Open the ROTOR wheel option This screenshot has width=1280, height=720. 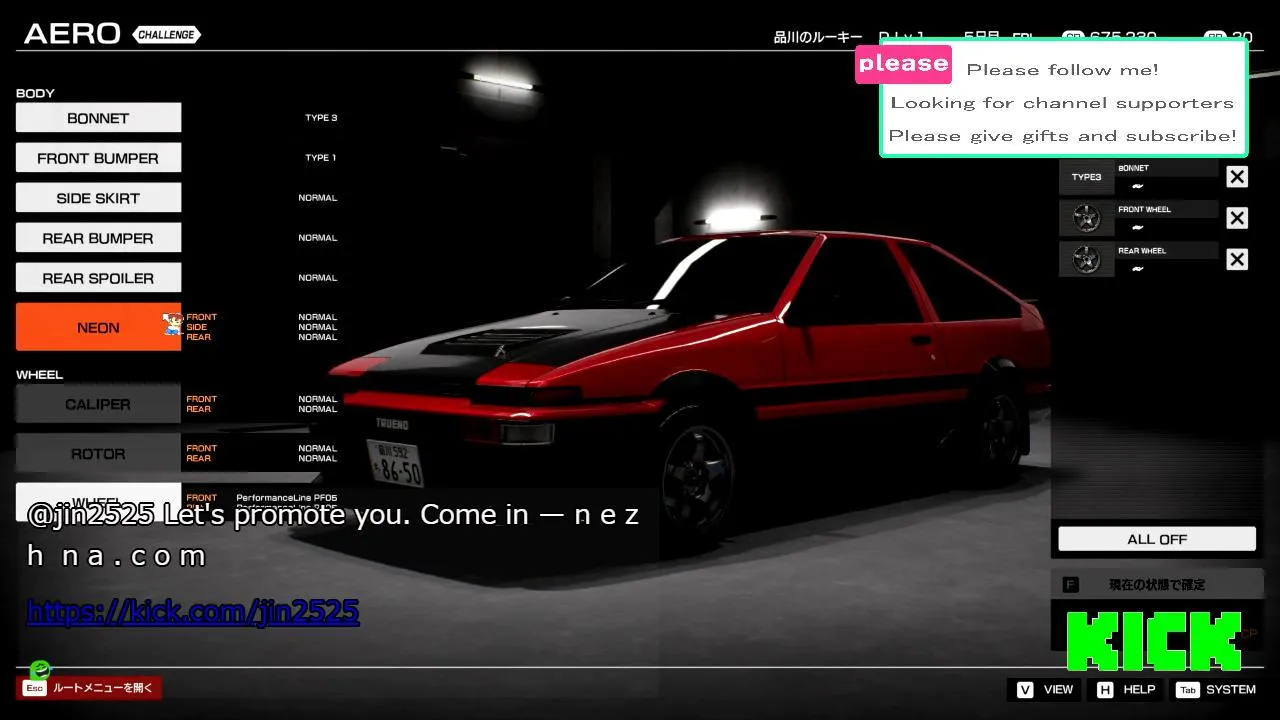(98, 453)
